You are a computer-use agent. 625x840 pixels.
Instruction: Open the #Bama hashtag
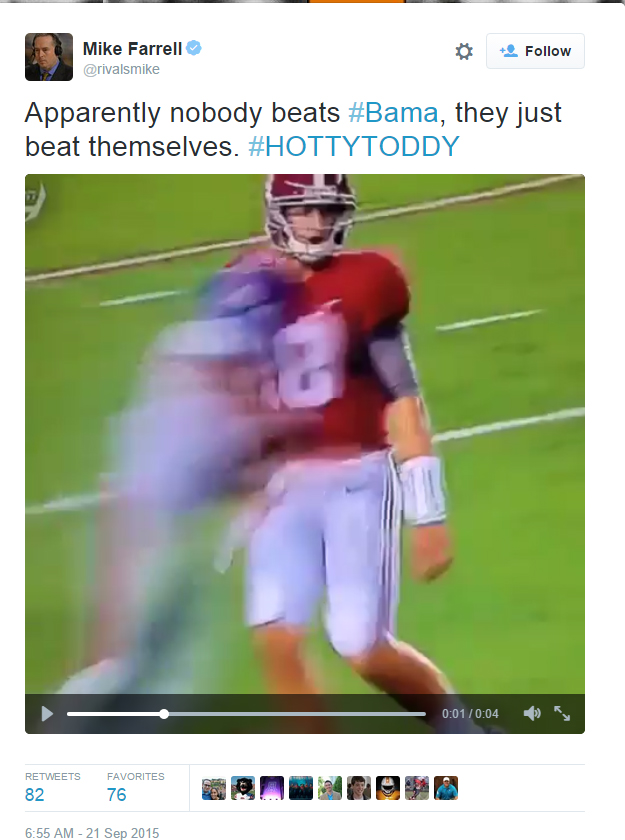pyautogui.click(x=393, y=112)
